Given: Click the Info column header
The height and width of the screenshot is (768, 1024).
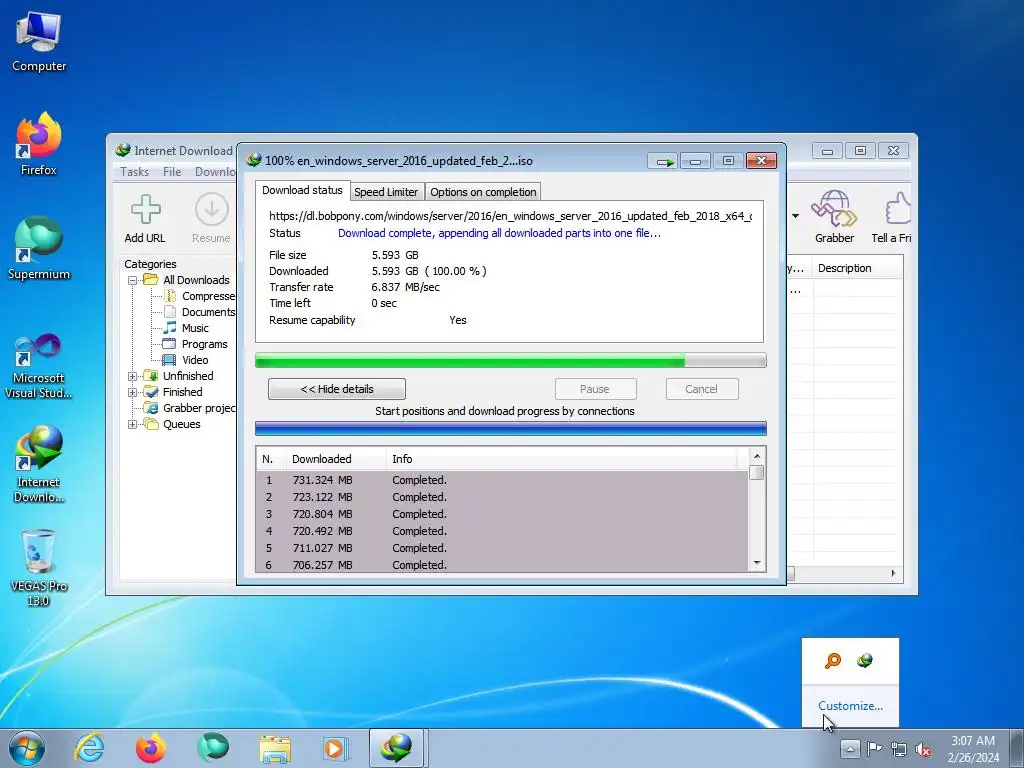Looking at the screenshot, I should [562, 459].
